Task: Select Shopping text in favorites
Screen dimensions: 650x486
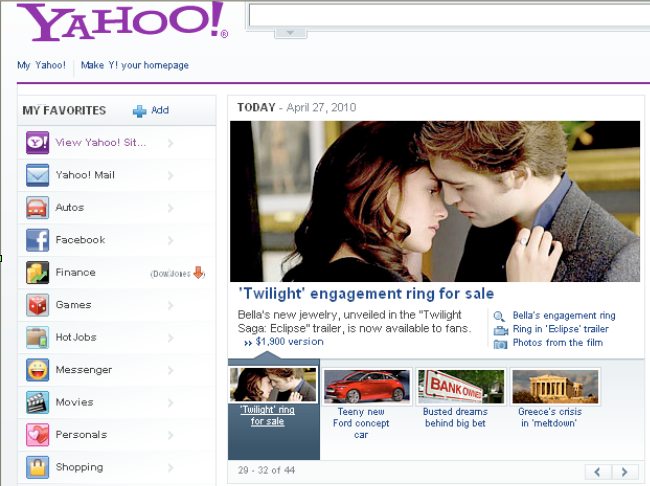Action: pos(79,467)
